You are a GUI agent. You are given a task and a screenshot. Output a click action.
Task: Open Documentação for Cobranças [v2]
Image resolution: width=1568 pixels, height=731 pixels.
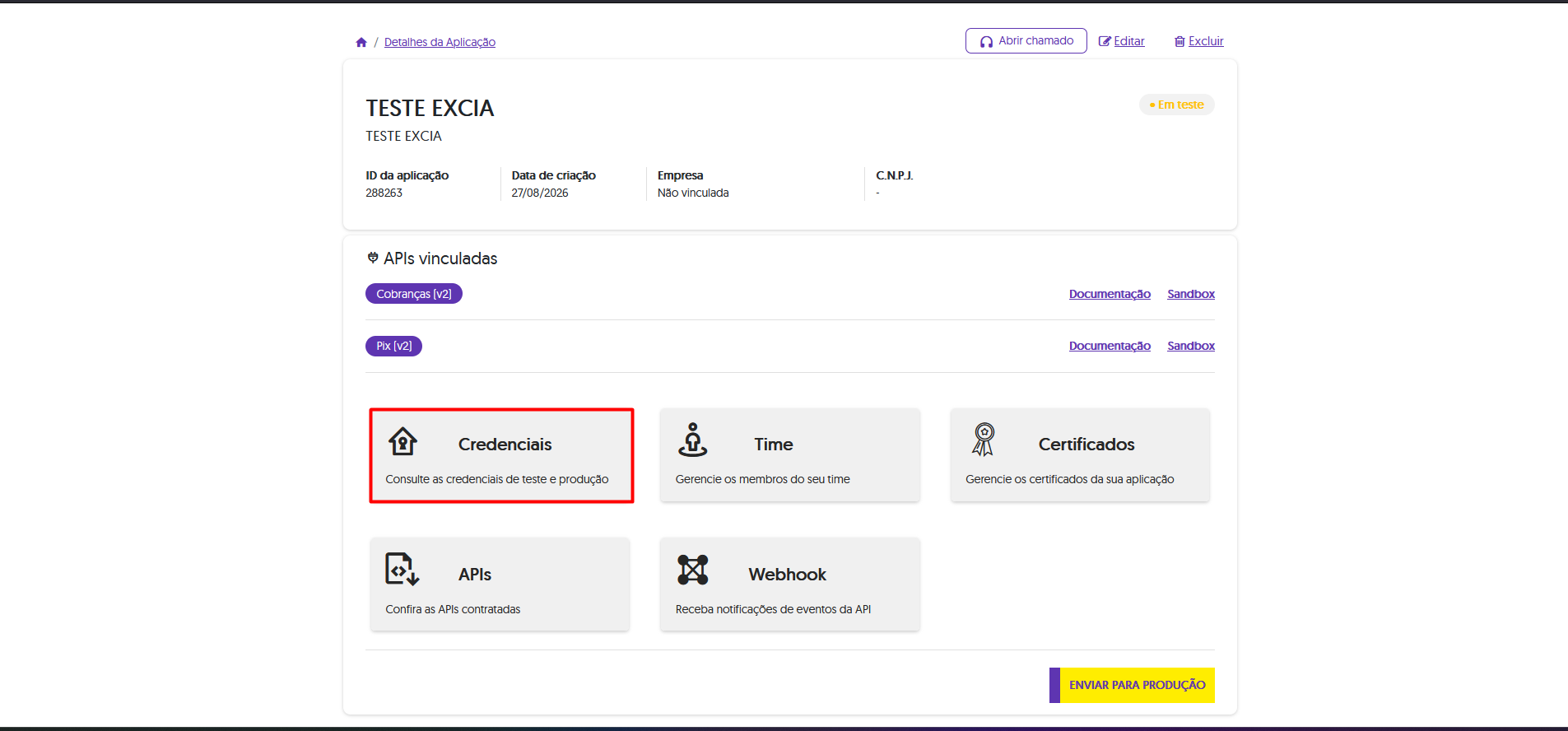pyautogui.click(x=1110, y=294)
